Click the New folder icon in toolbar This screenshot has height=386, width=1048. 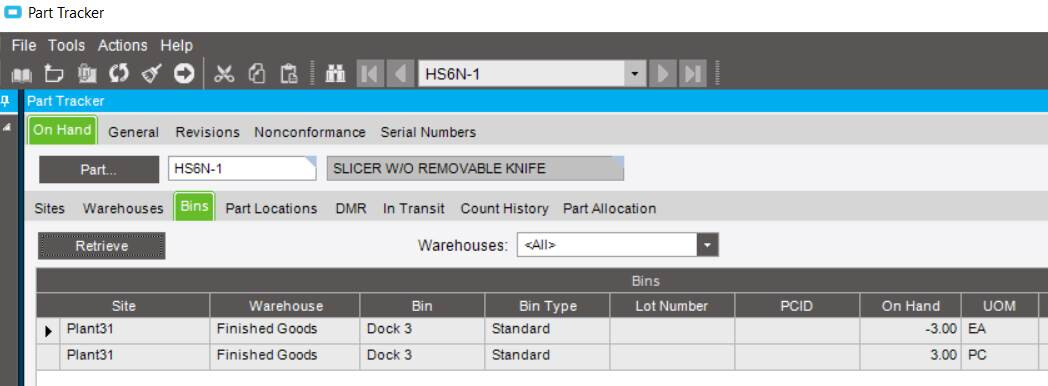coord(54,73)
